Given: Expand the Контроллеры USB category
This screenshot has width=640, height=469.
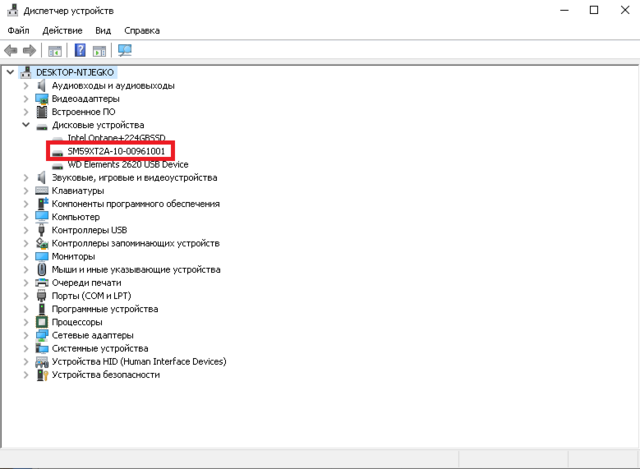Looking at the screenshot, I should pyautogui.click(x=27, y=230).
